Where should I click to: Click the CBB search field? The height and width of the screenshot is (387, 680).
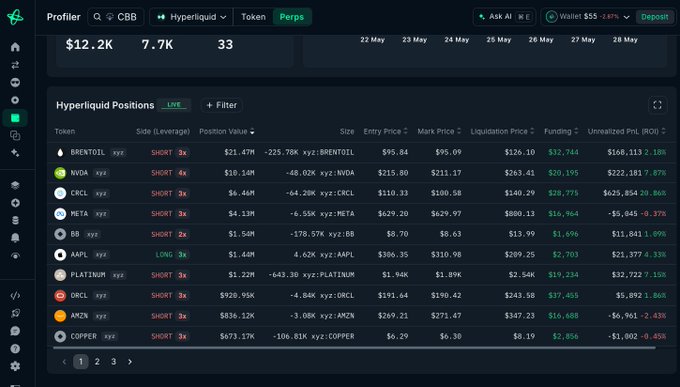tap(116, 17)
